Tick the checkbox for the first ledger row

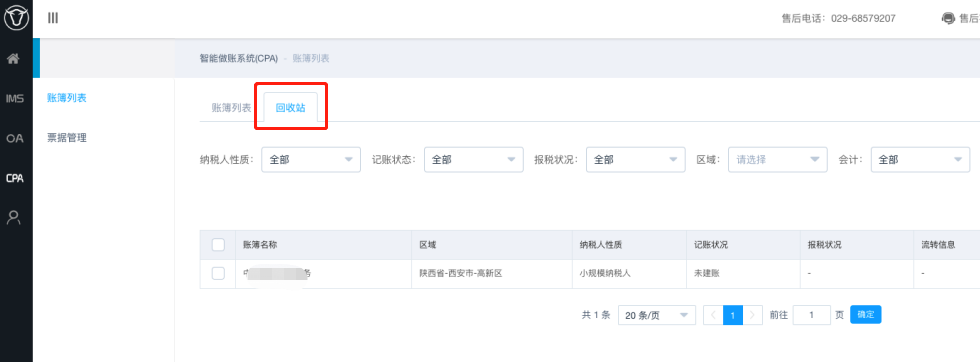218,273
